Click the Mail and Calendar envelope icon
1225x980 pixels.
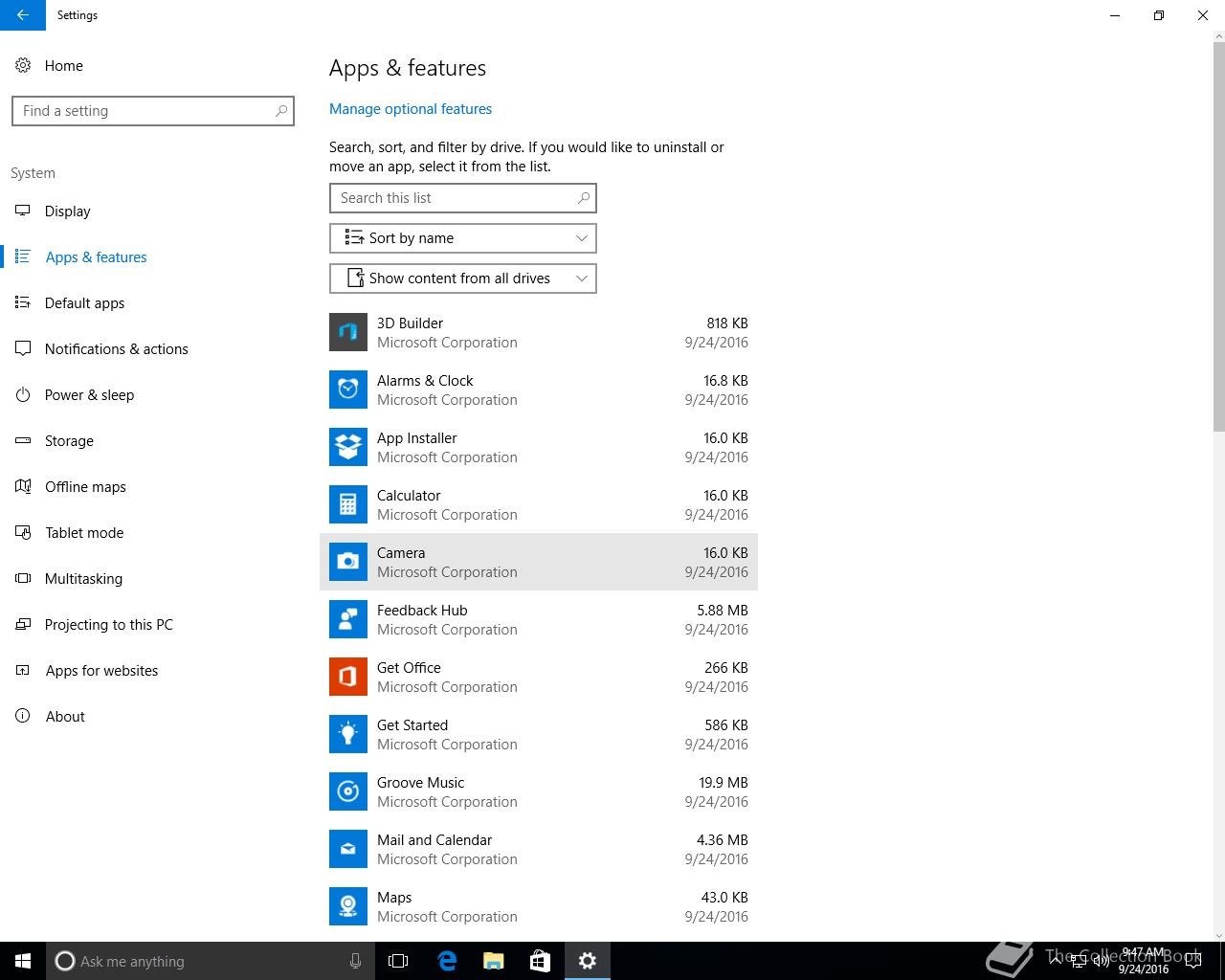click(348, 849)
